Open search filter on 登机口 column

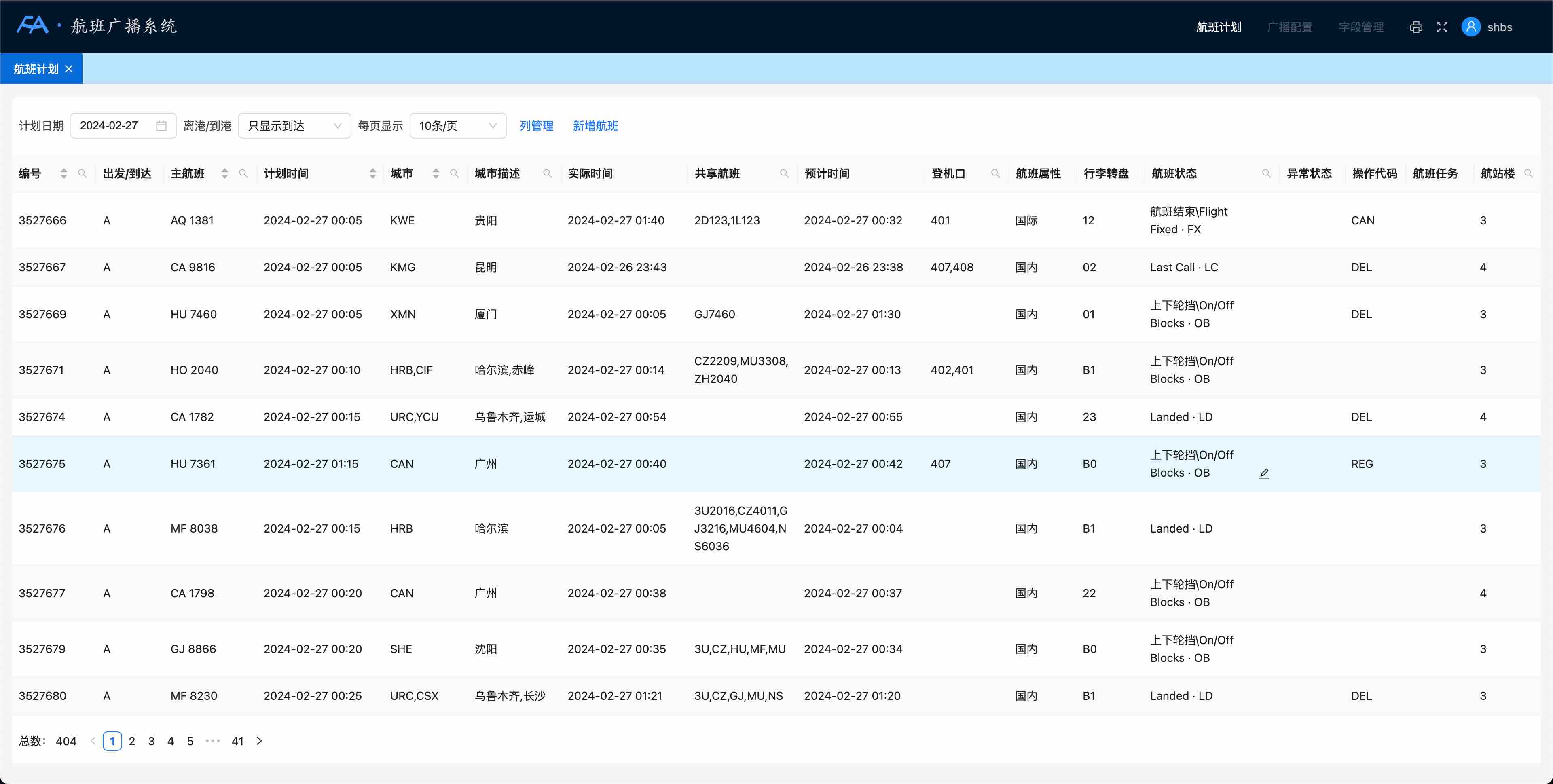point(995,173)
